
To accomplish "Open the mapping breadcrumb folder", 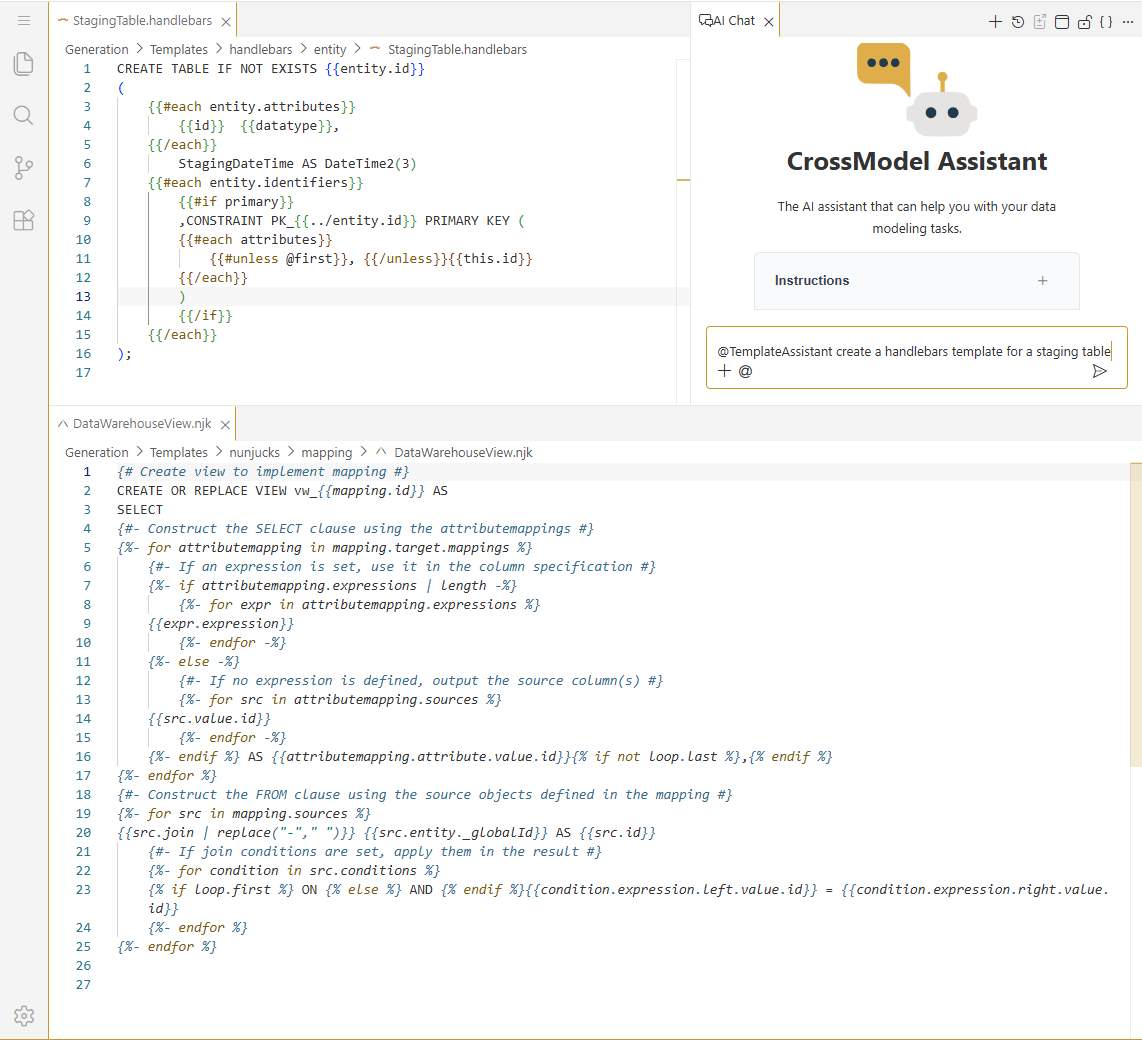I will [x=326, y=452].
